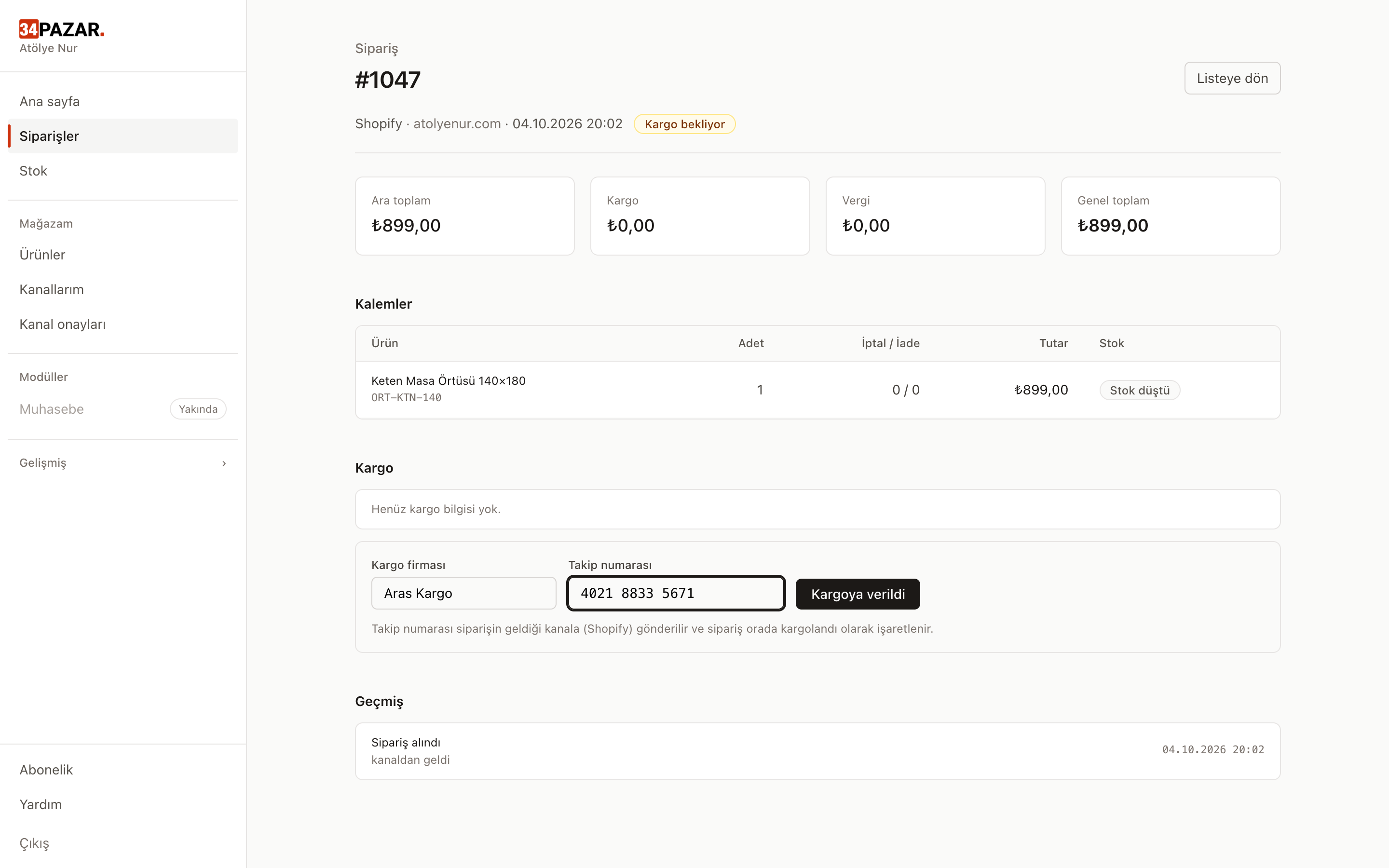Click the Atölye Nur store name

(x=48, y=48)
